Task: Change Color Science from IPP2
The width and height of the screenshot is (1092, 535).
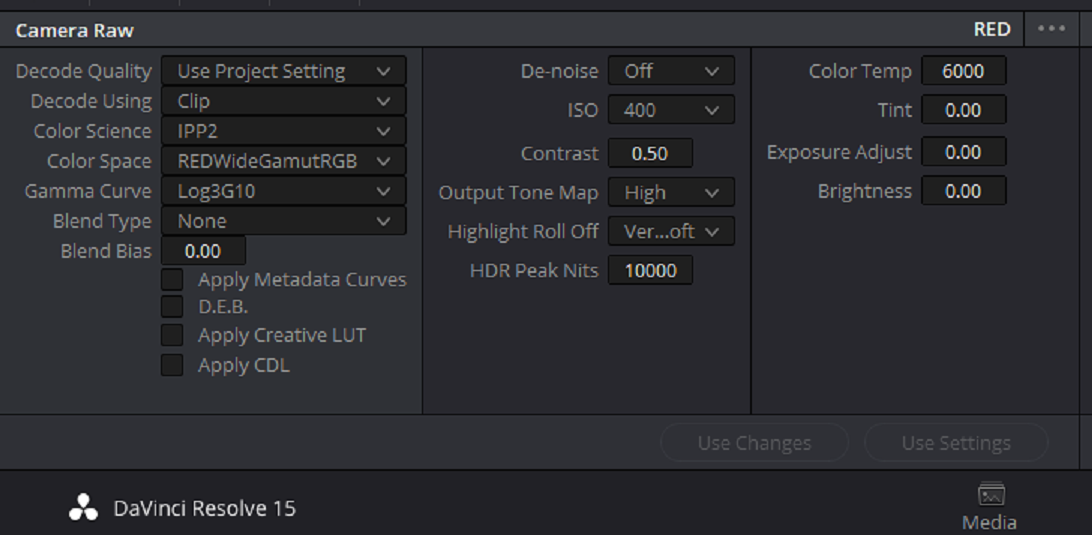Action: click(x=283, y=131)
